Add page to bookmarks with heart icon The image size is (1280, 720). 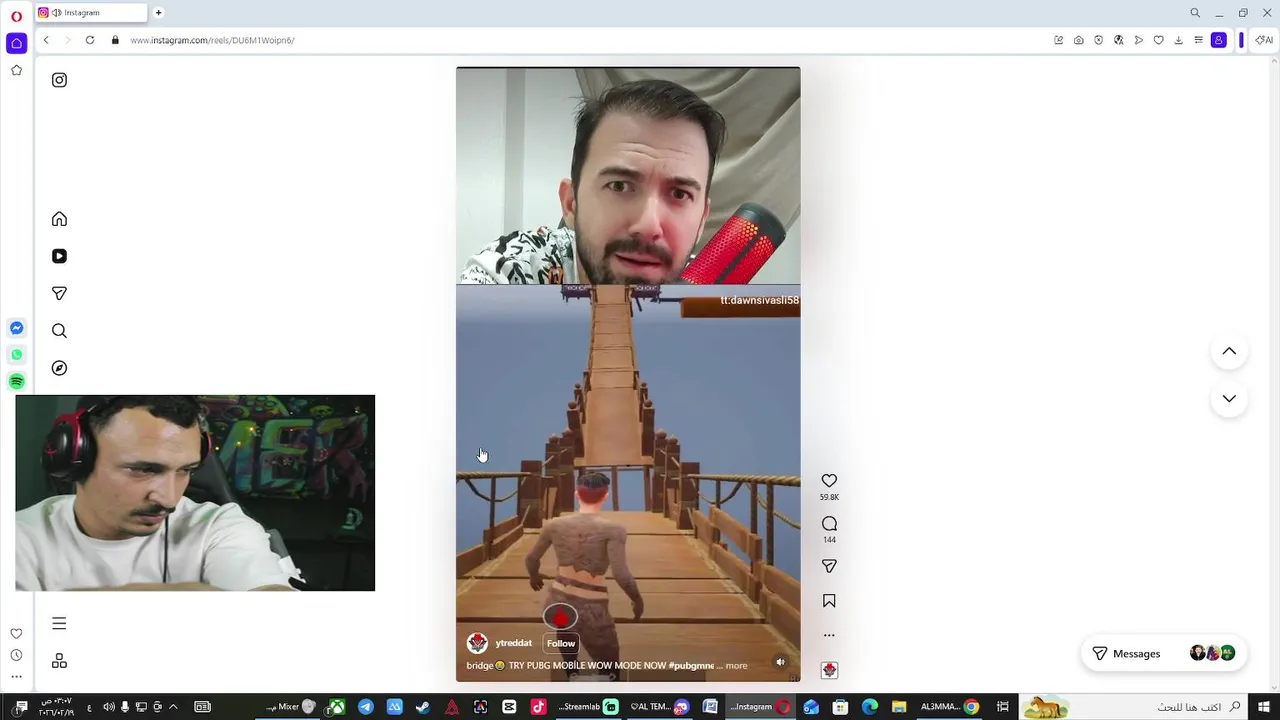tap(1159, 40)
